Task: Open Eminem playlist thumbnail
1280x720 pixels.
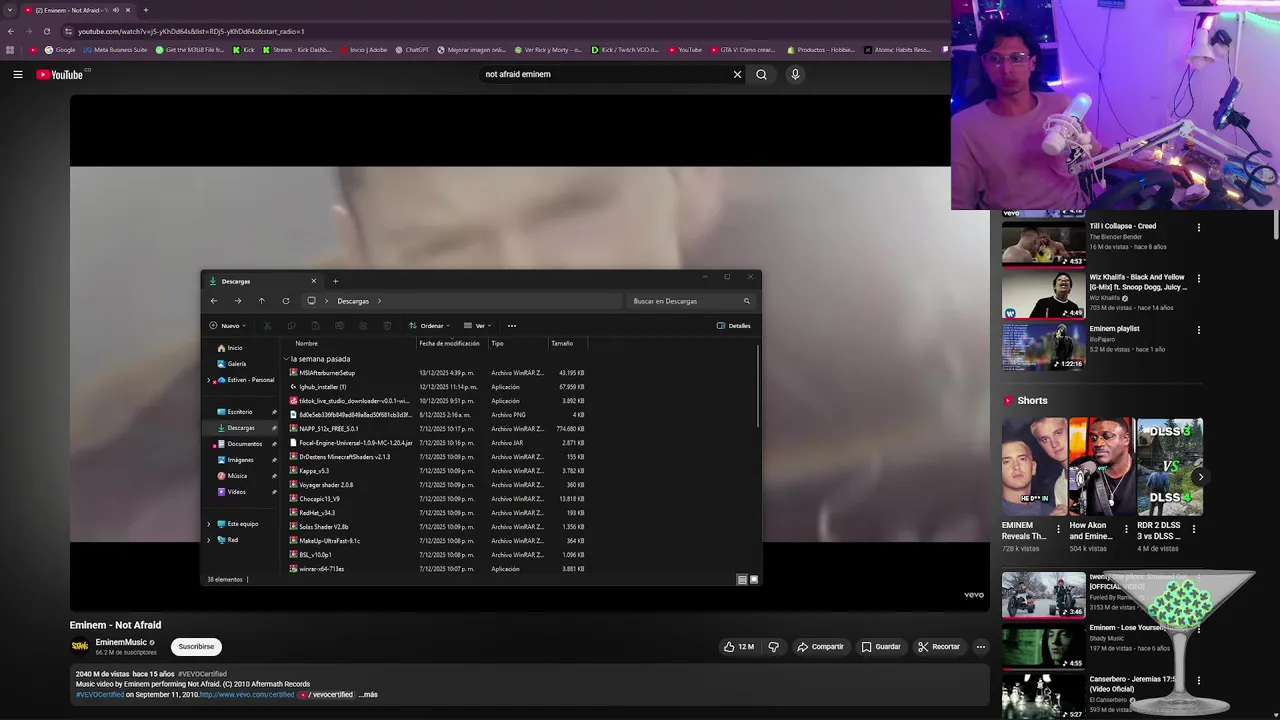Action: click(x=1043, y=346)
